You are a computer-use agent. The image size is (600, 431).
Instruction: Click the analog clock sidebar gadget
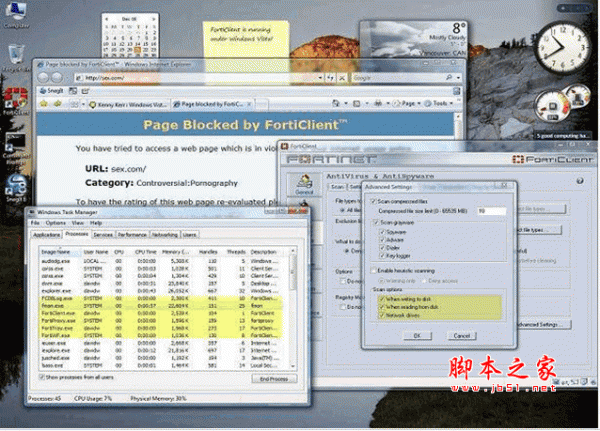(562, 48)
